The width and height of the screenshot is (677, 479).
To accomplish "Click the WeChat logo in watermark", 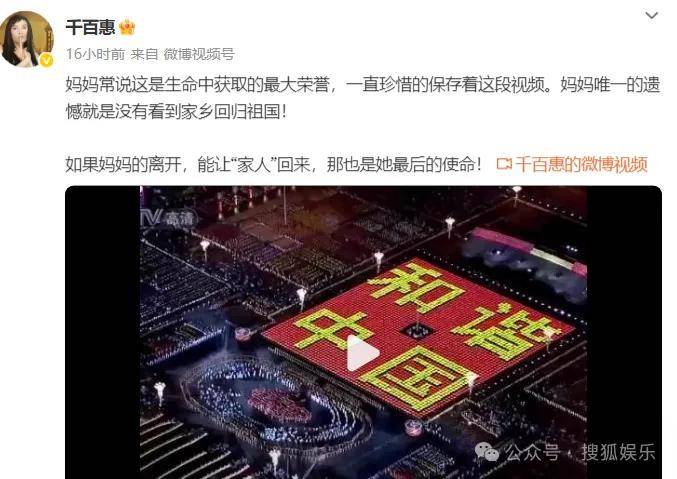I will (487, 451).
